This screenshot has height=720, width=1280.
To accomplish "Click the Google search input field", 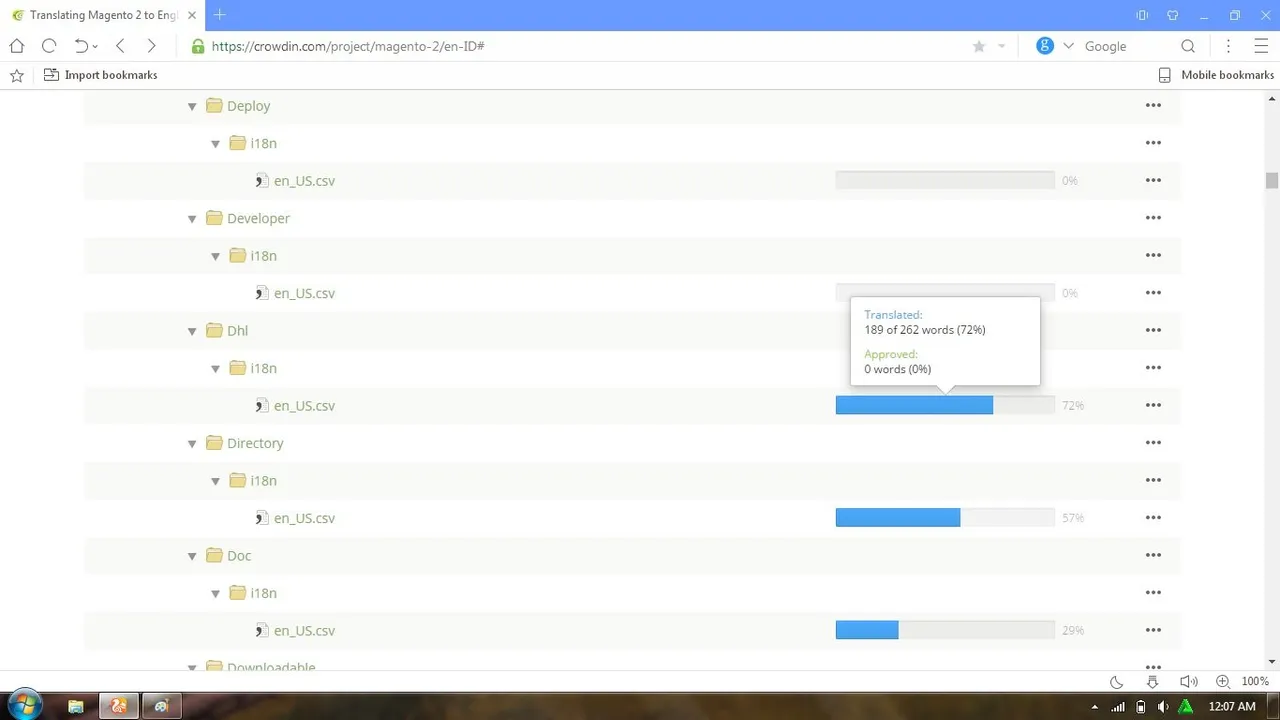I will [1125, 46].
